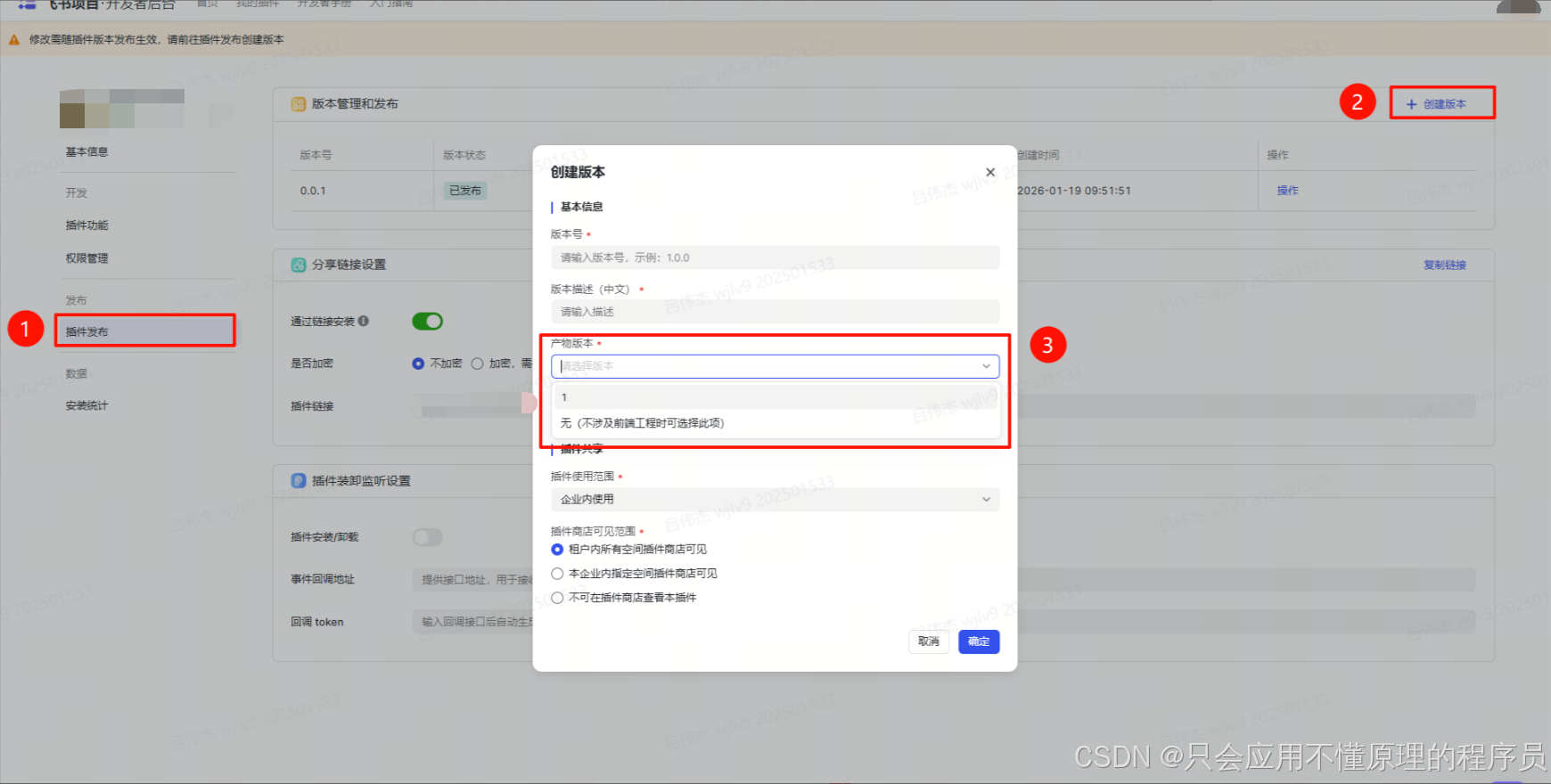1551x784 pixels.
Task: Click the 复制链接 link
Action: click(x=1445, y=265)
